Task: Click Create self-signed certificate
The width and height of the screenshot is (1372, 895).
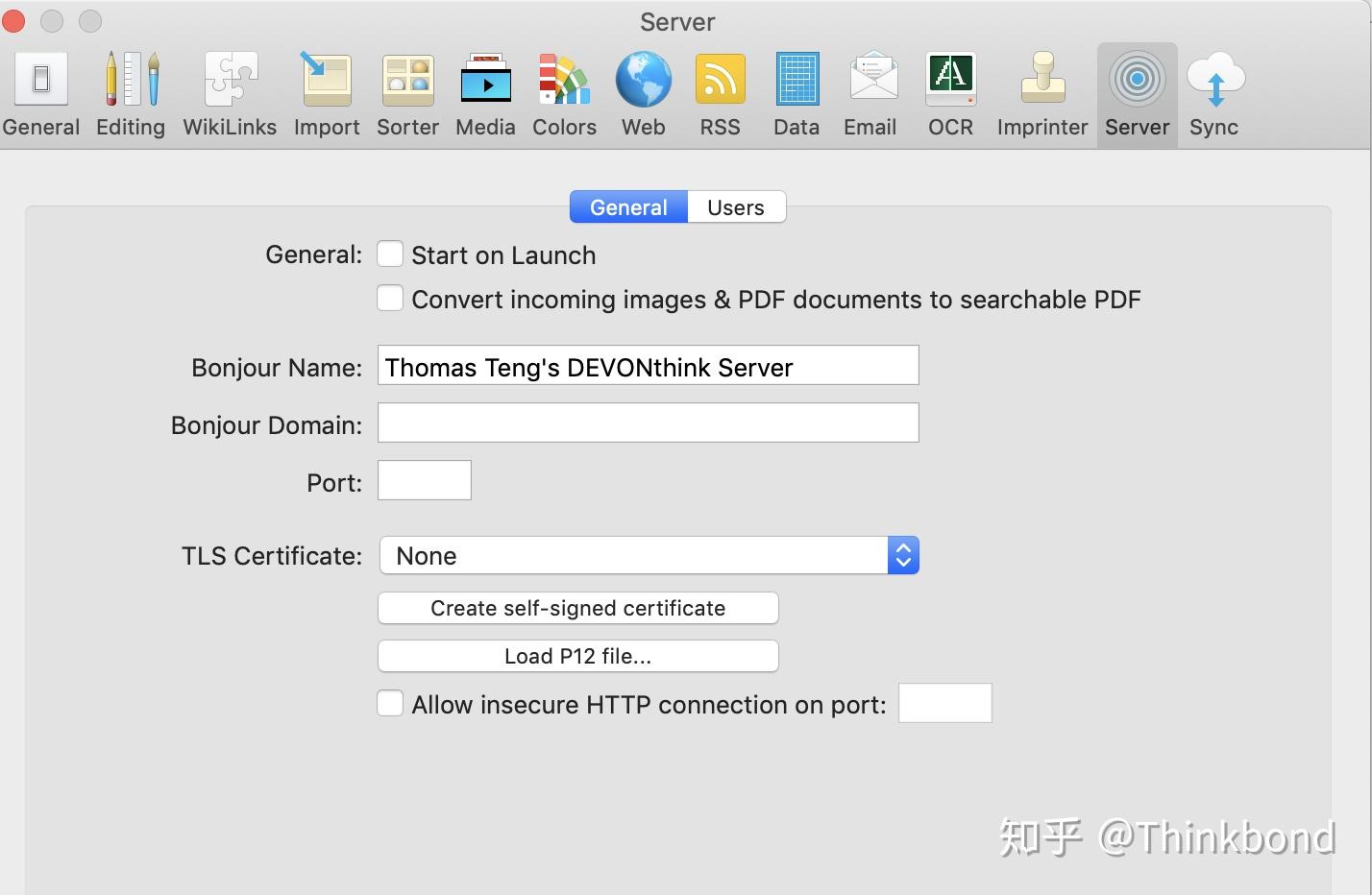Action: click(x=577, y=608)
